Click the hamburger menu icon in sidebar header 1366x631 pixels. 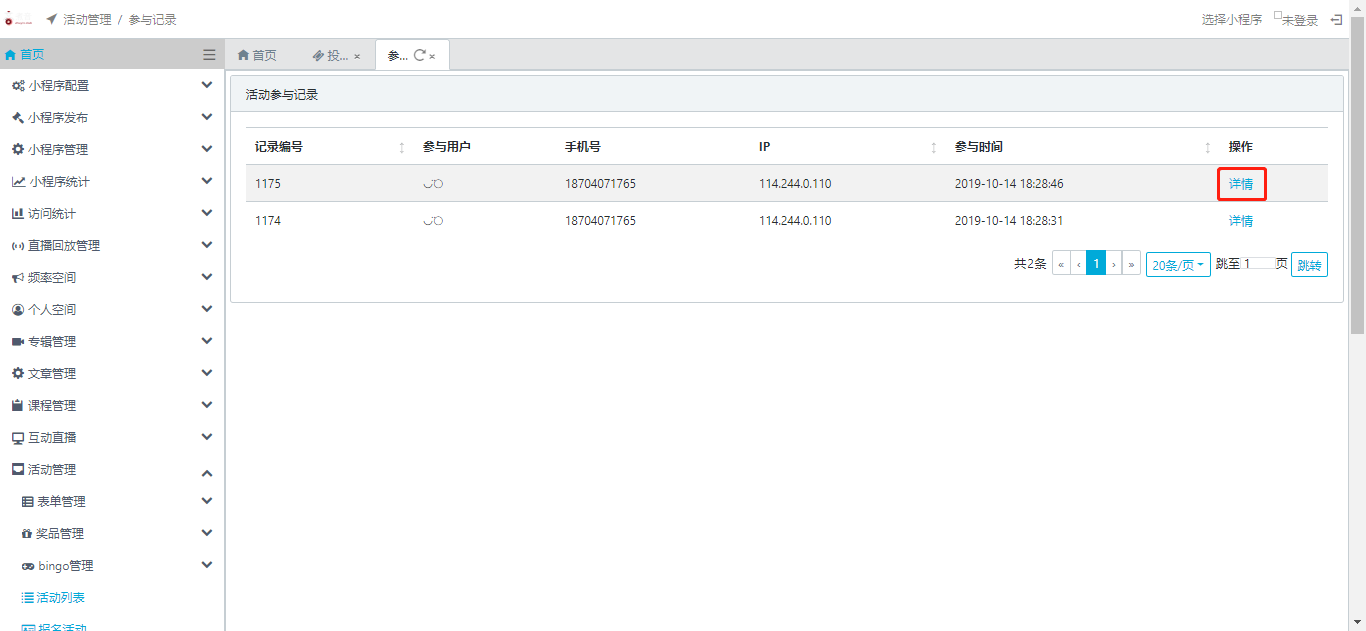click(209, 55)
